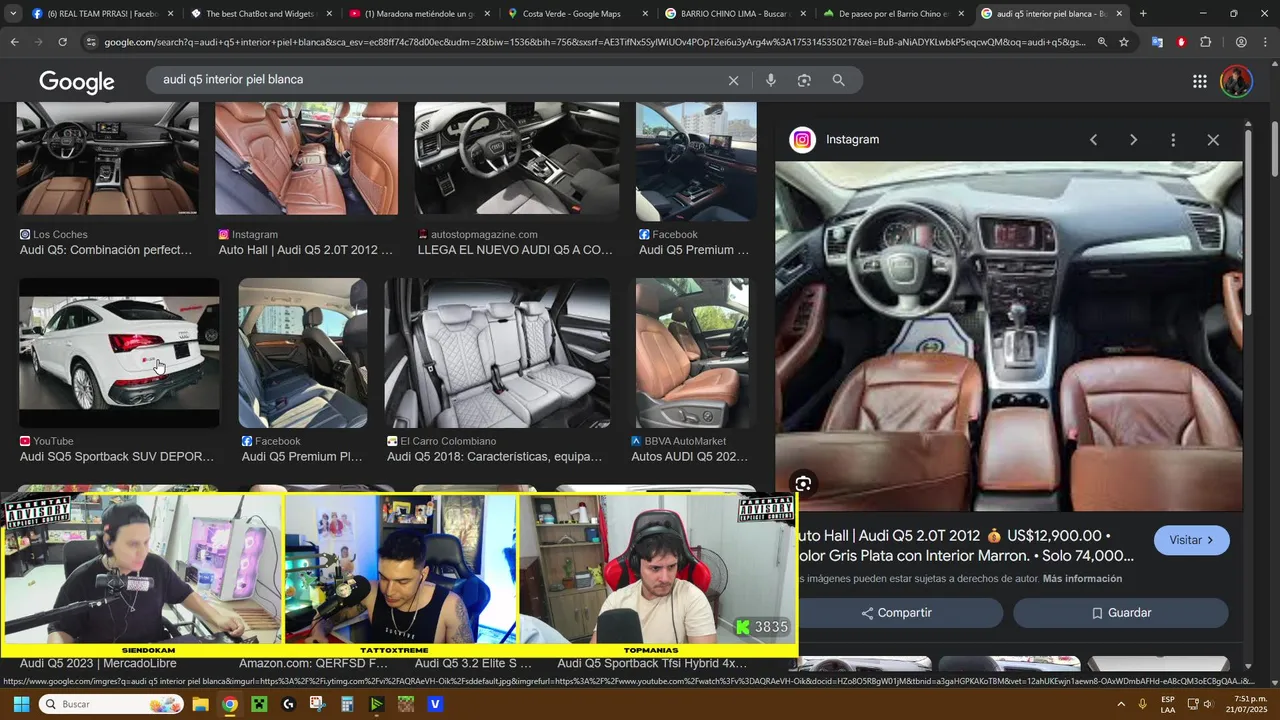Clear the search query with X
The image size is (1280, 720).
point(733,80)
